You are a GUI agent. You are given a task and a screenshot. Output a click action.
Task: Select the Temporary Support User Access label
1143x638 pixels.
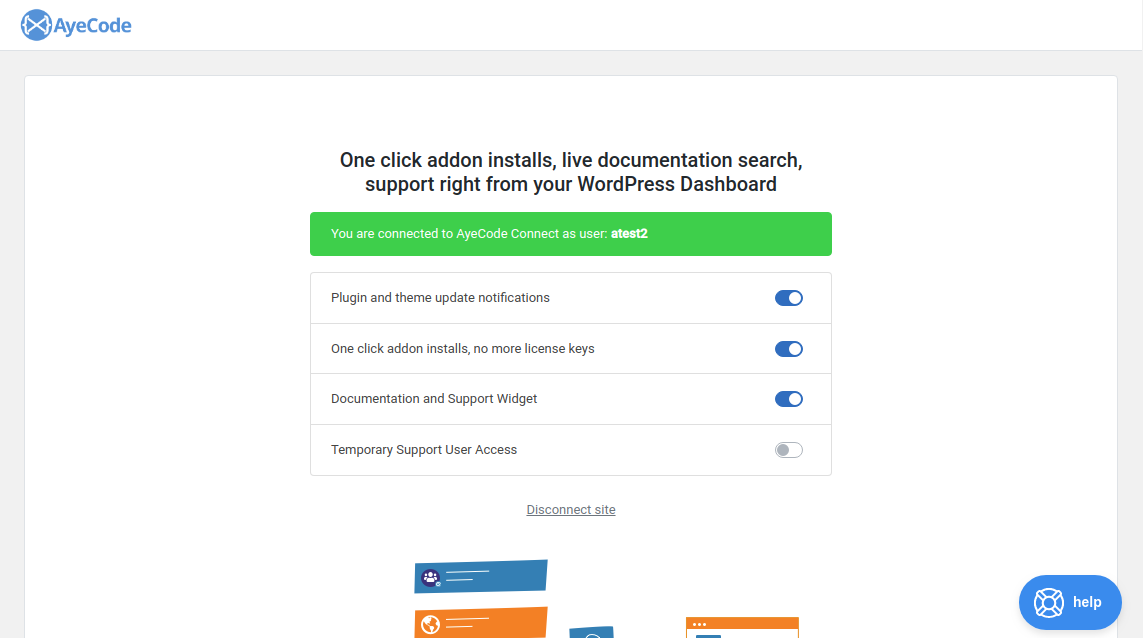(424, 450)
